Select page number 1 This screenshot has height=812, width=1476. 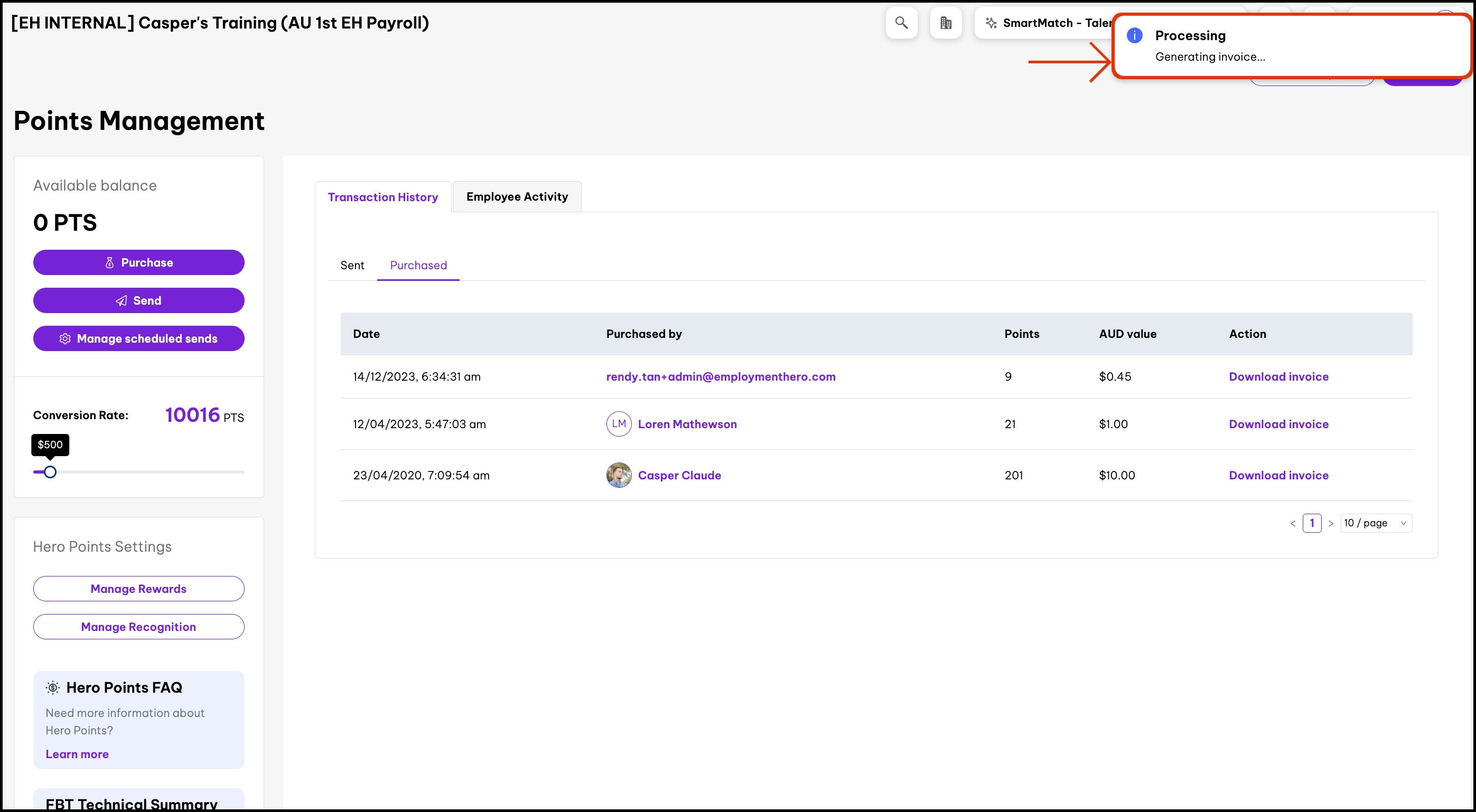(x=1312, y=523)
